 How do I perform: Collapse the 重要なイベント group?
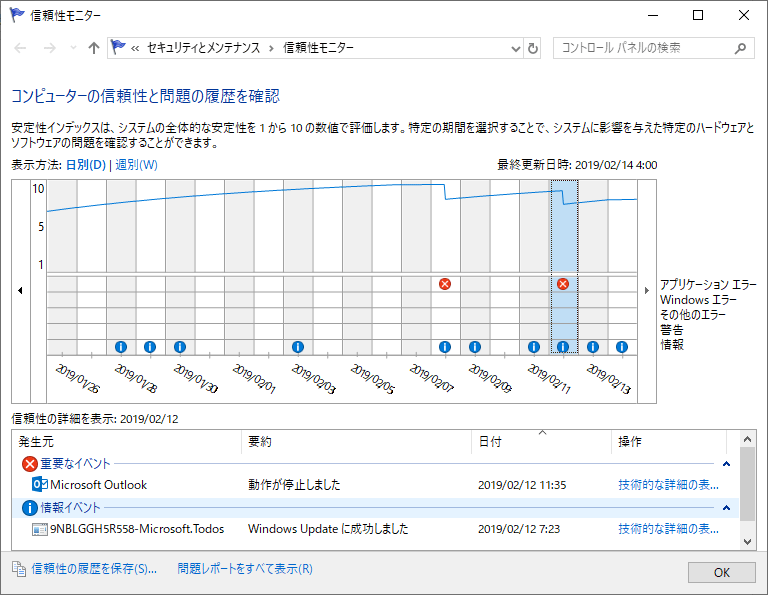pos(726,464)
